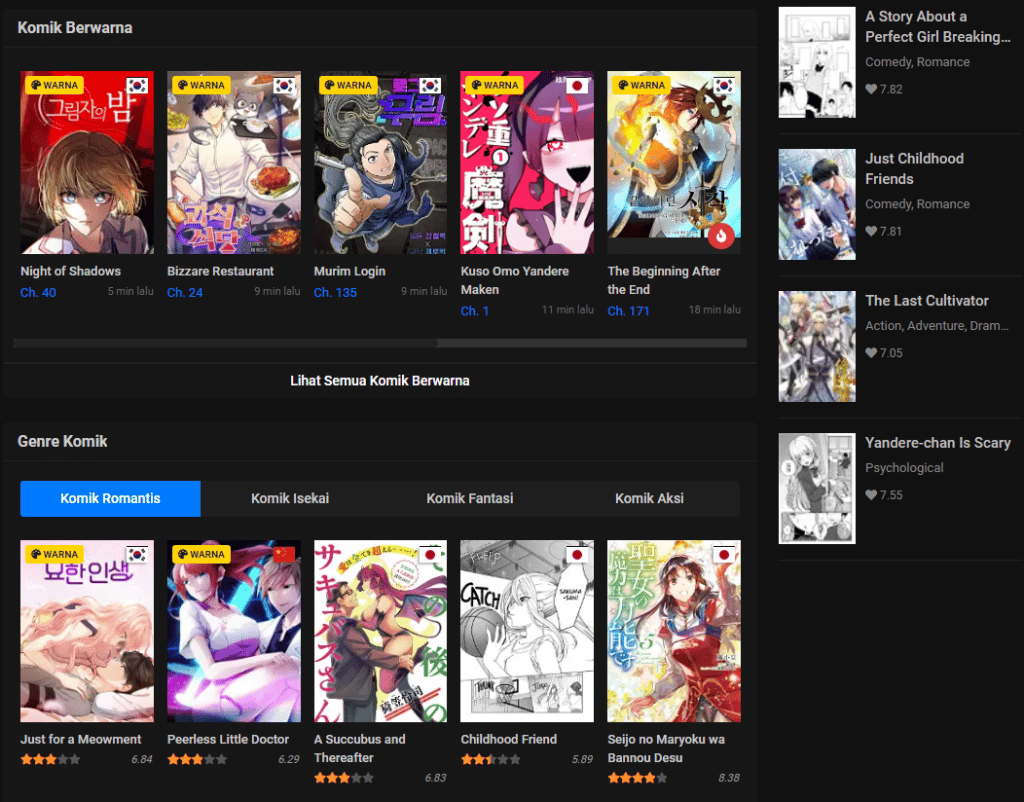The image size is (1024, 802).
Task: Click the title The Last Cultivator
Action: pos(927,300)
